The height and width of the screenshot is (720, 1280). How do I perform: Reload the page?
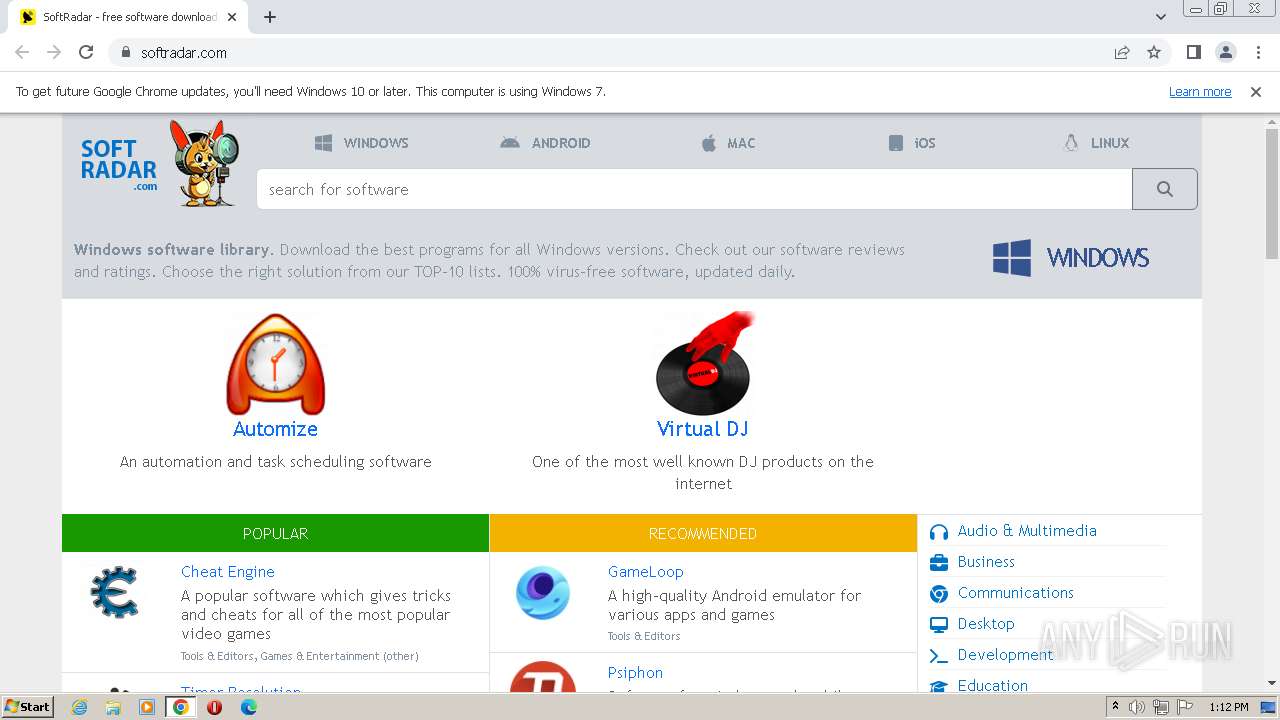click(86, 52)
